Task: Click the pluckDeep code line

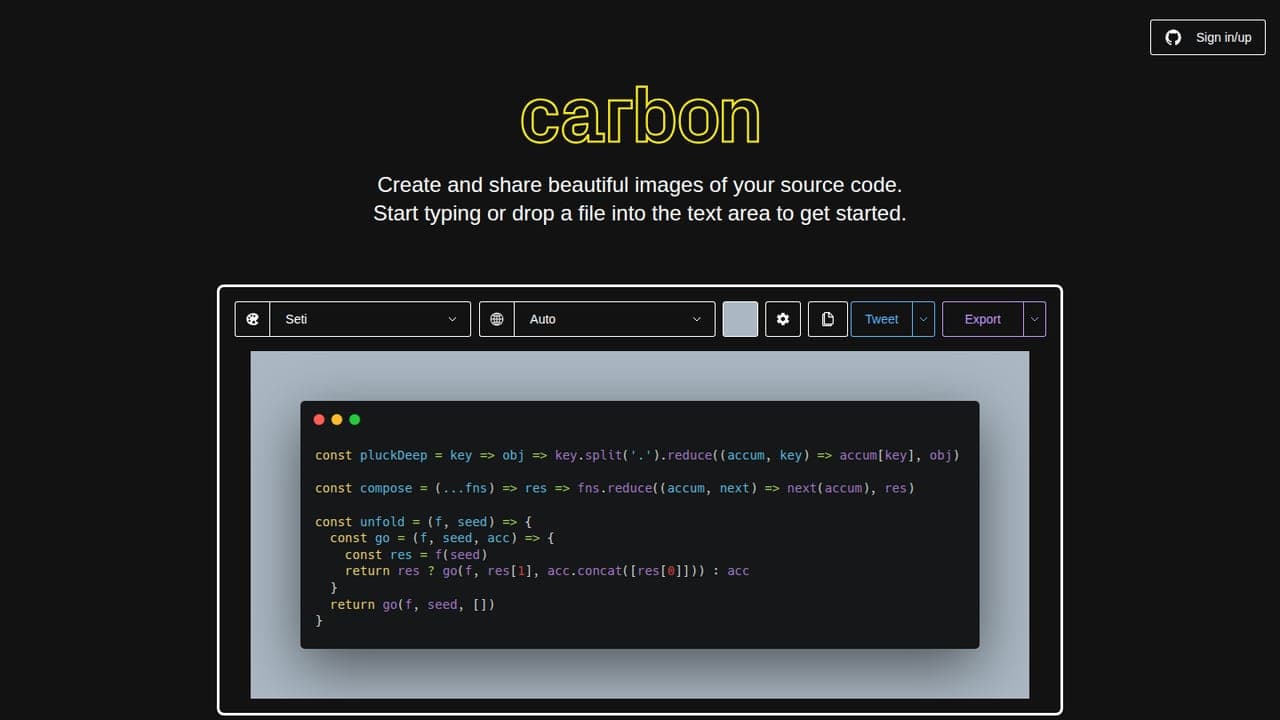Action: click(x=637, y=455)
